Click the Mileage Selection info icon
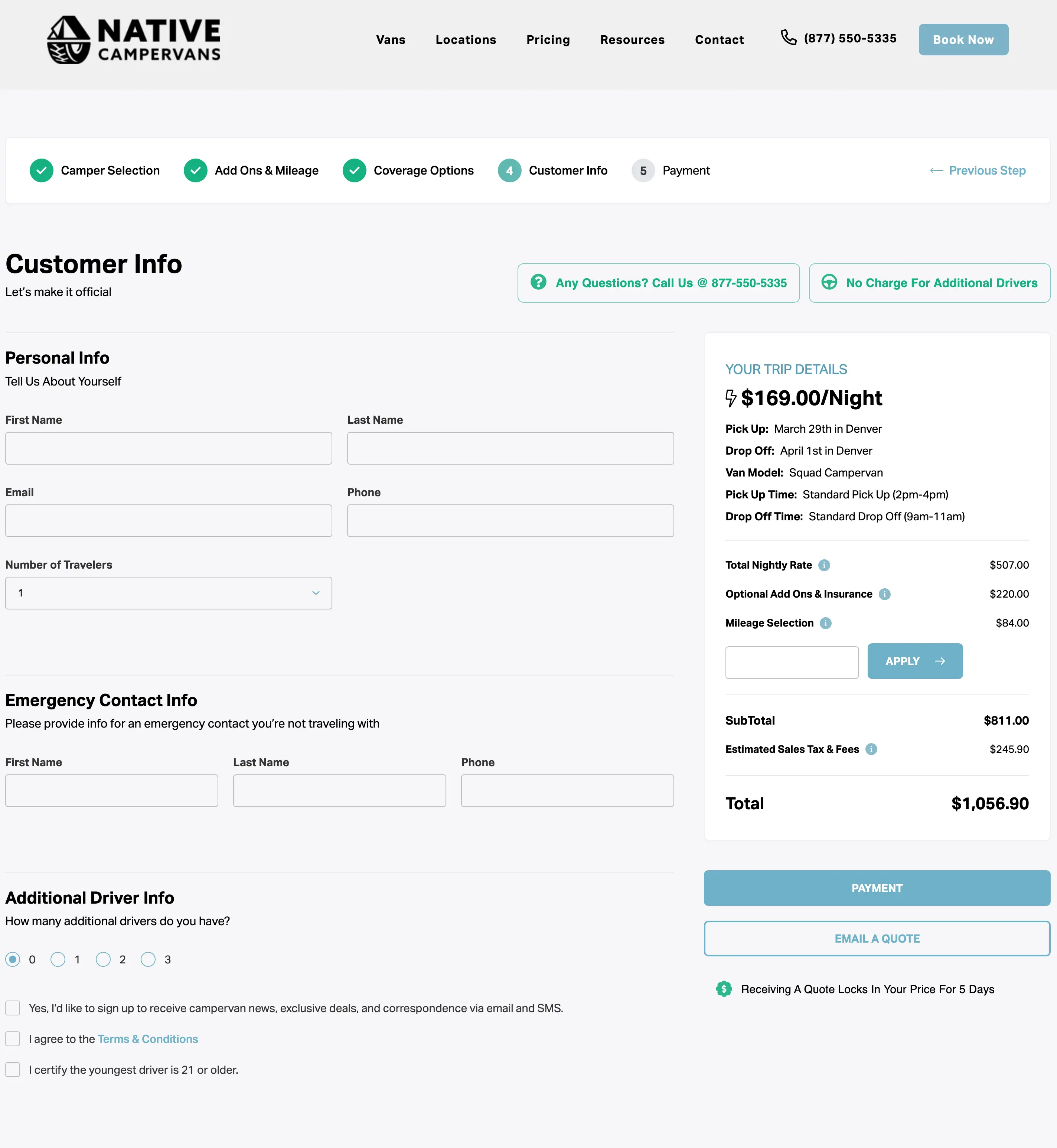 825,623
